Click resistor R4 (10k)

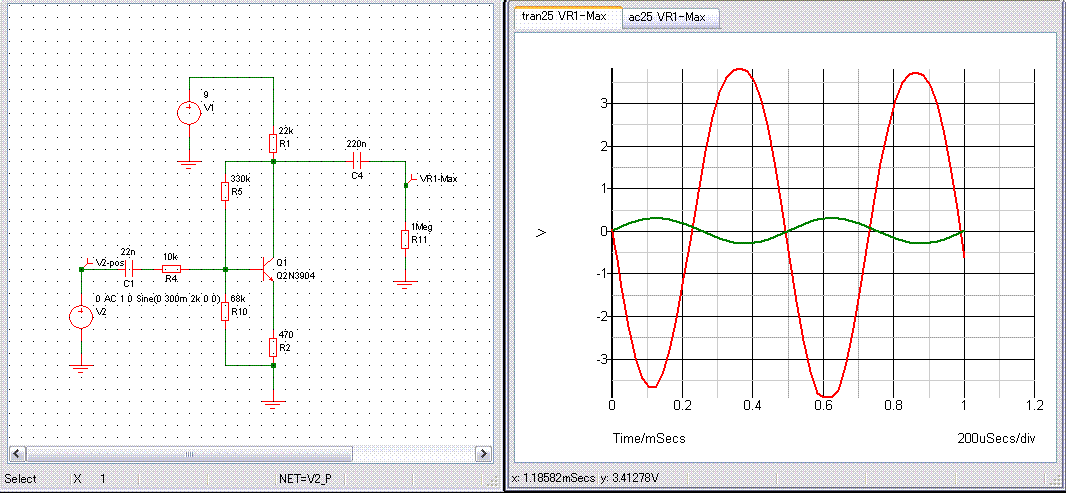tap(171, 269)
